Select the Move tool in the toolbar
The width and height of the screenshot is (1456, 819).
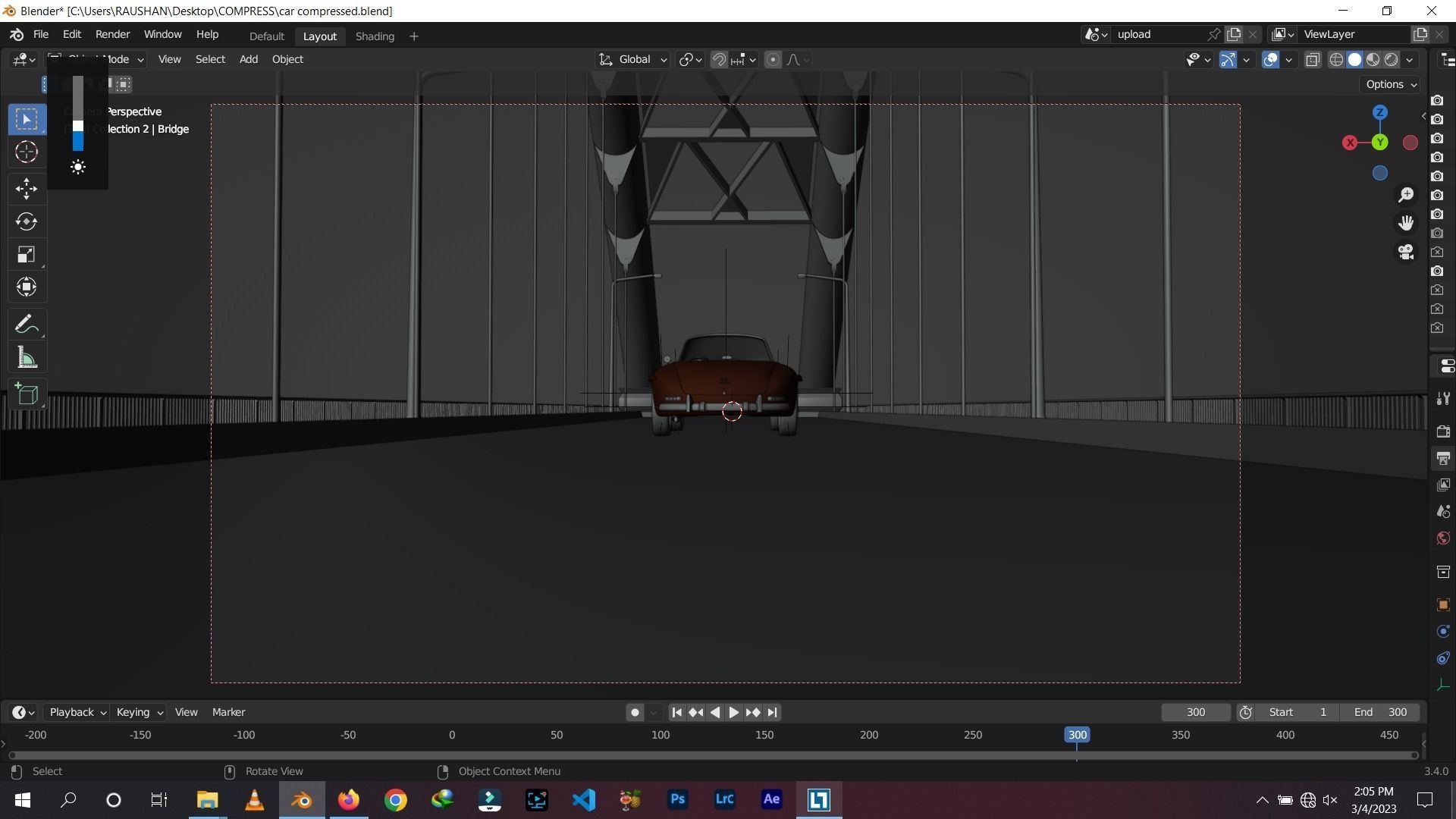pos(27,188)
